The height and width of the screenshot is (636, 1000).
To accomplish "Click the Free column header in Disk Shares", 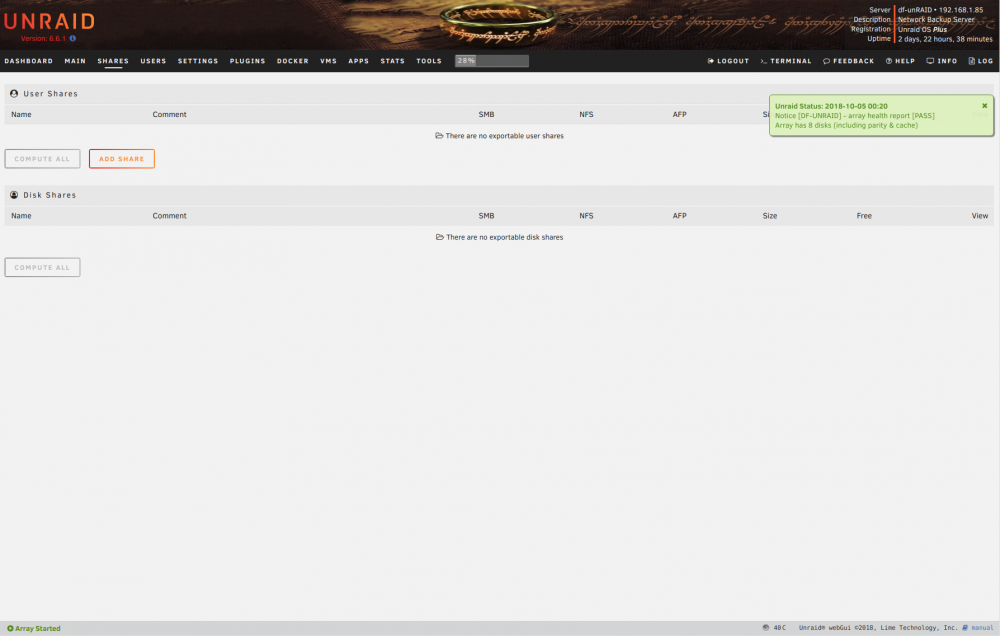I will click(864, 216).
